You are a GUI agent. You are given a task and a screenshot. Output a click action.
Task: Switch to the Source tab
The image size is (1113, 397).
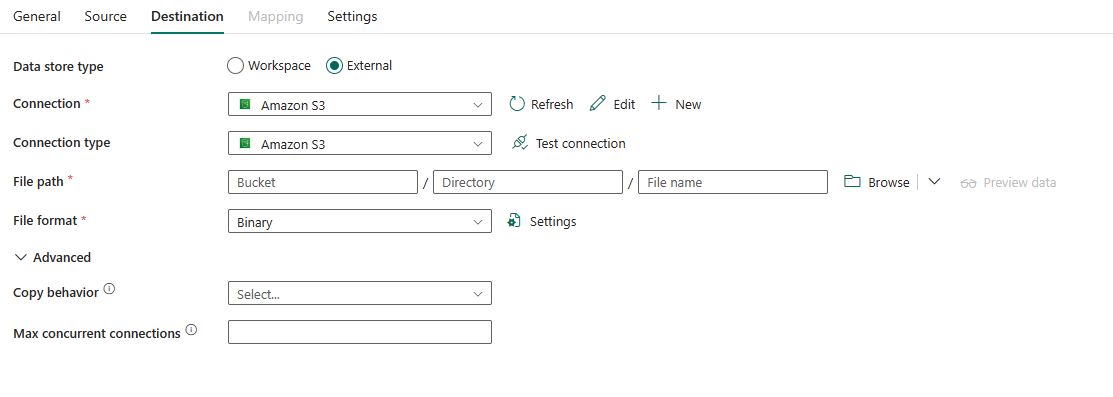tap(106, 16)
